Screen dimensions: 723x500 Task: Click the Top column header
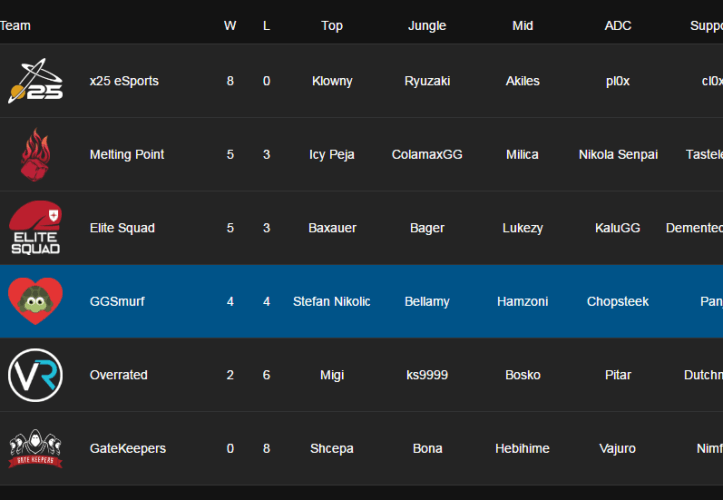332,26
